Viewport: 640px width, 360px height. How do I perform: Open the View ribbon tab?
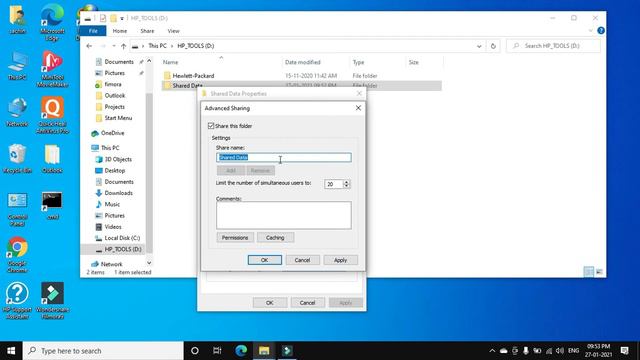(173, 31)
